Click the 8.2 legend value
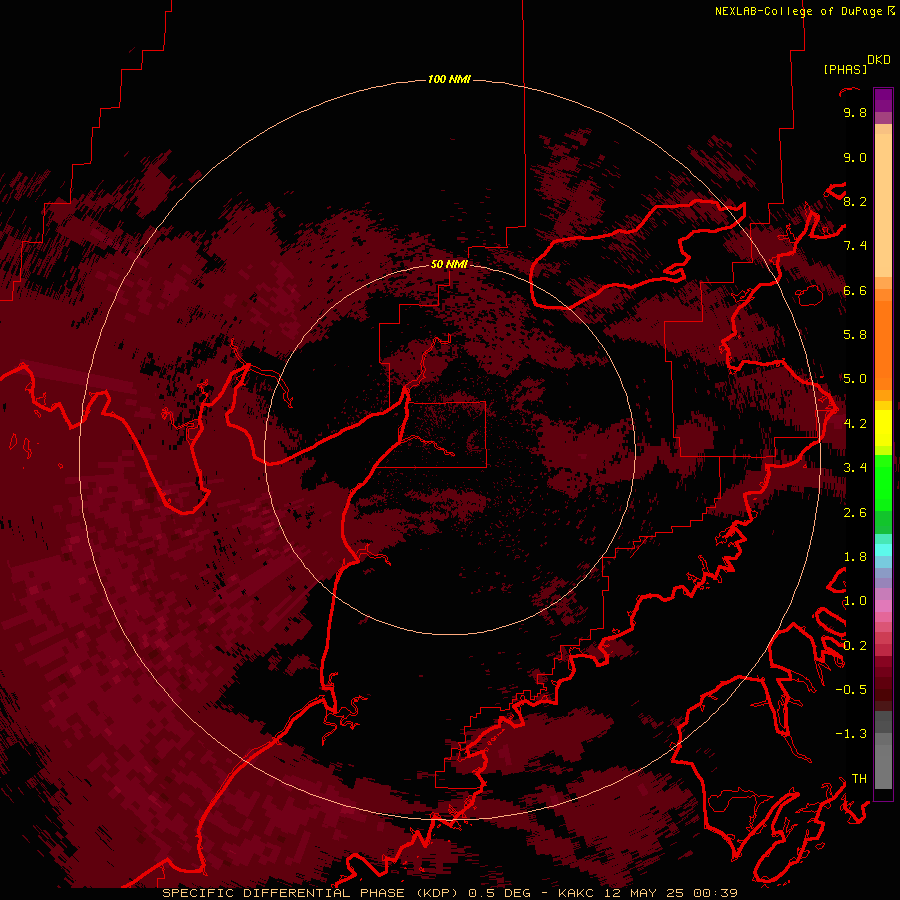900x900 pixels. tap(855, 201)
